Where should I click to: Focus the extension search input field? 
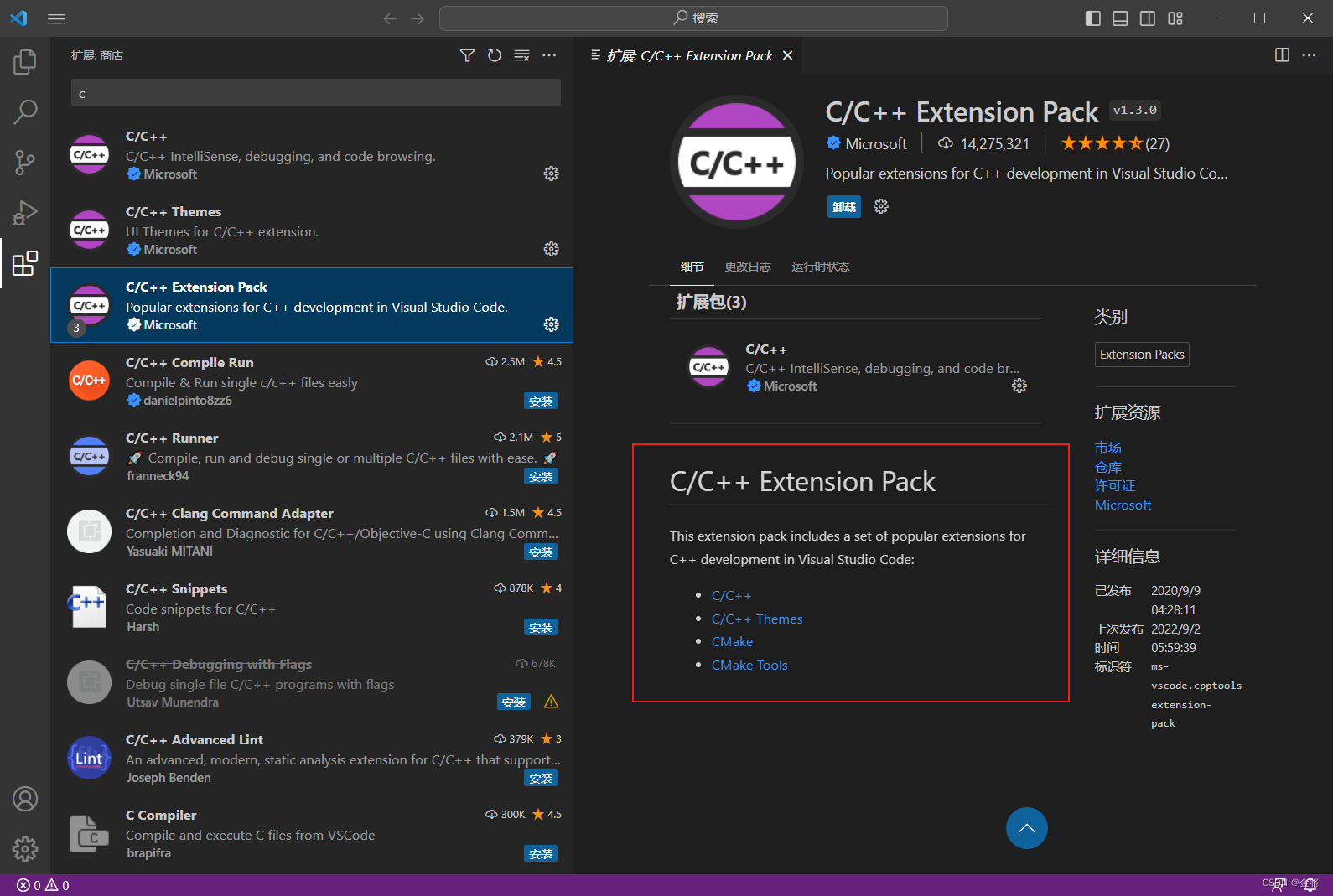click(x=316, y=92)
